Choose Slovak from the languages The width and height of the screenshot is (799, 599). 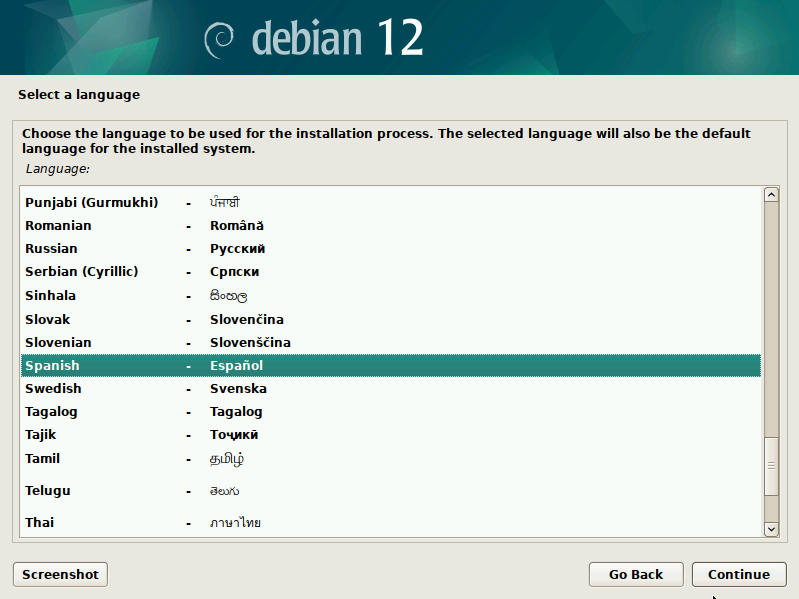coord(48,320)
